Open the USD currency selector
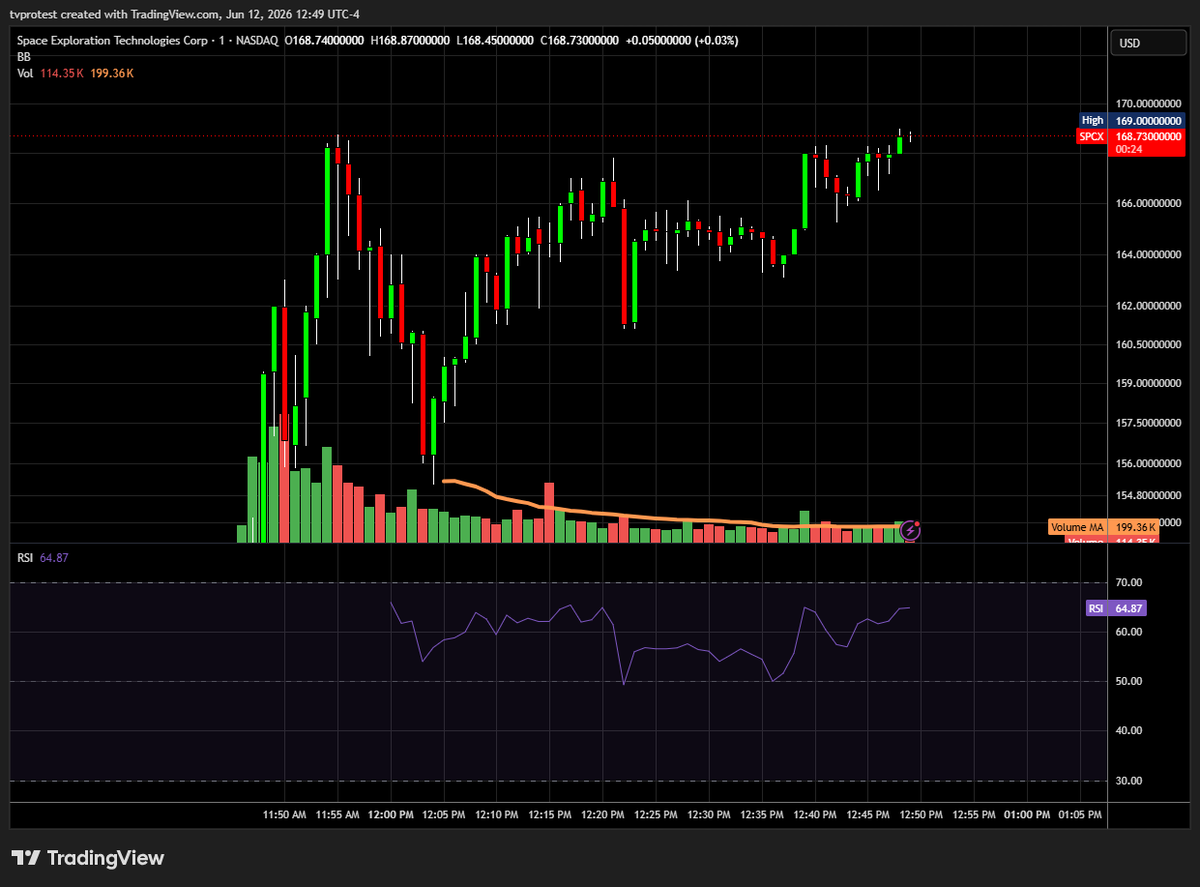 tap(1148, 43)
